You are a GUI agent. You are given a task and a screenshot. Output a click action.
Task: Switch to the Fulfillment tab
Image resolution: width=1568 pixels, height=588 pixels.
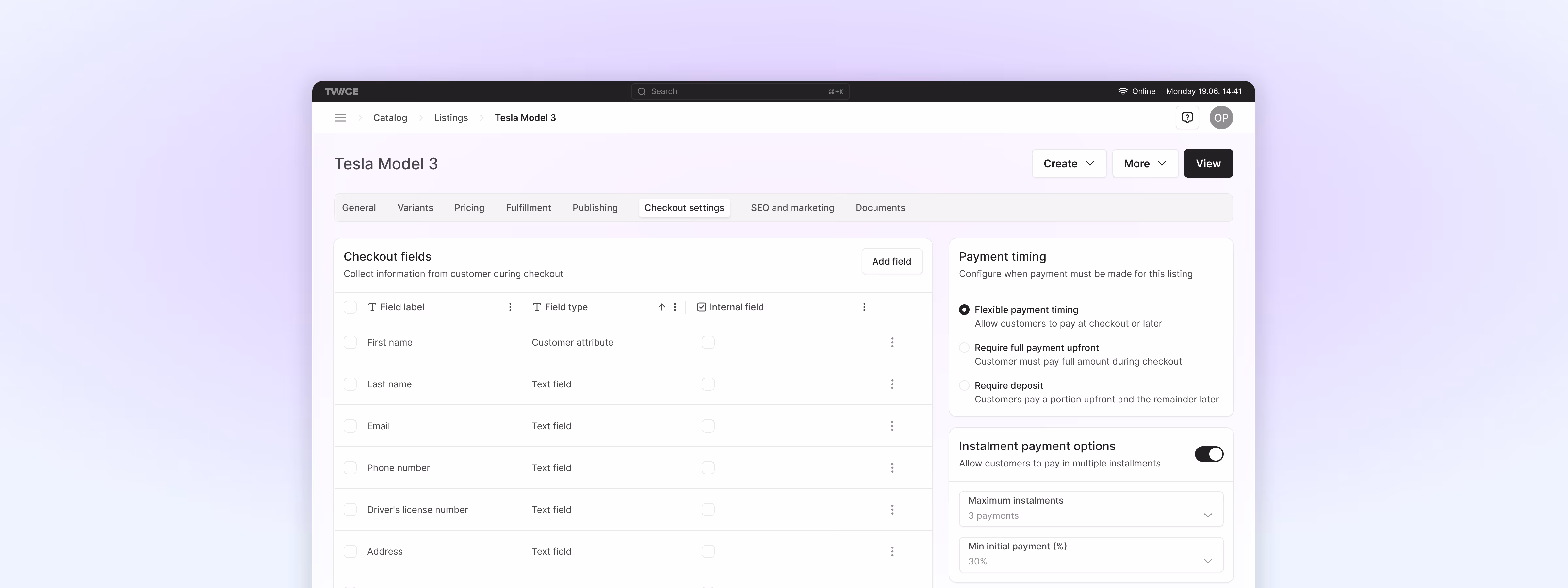pyautogui.click(x=528, y=208)
